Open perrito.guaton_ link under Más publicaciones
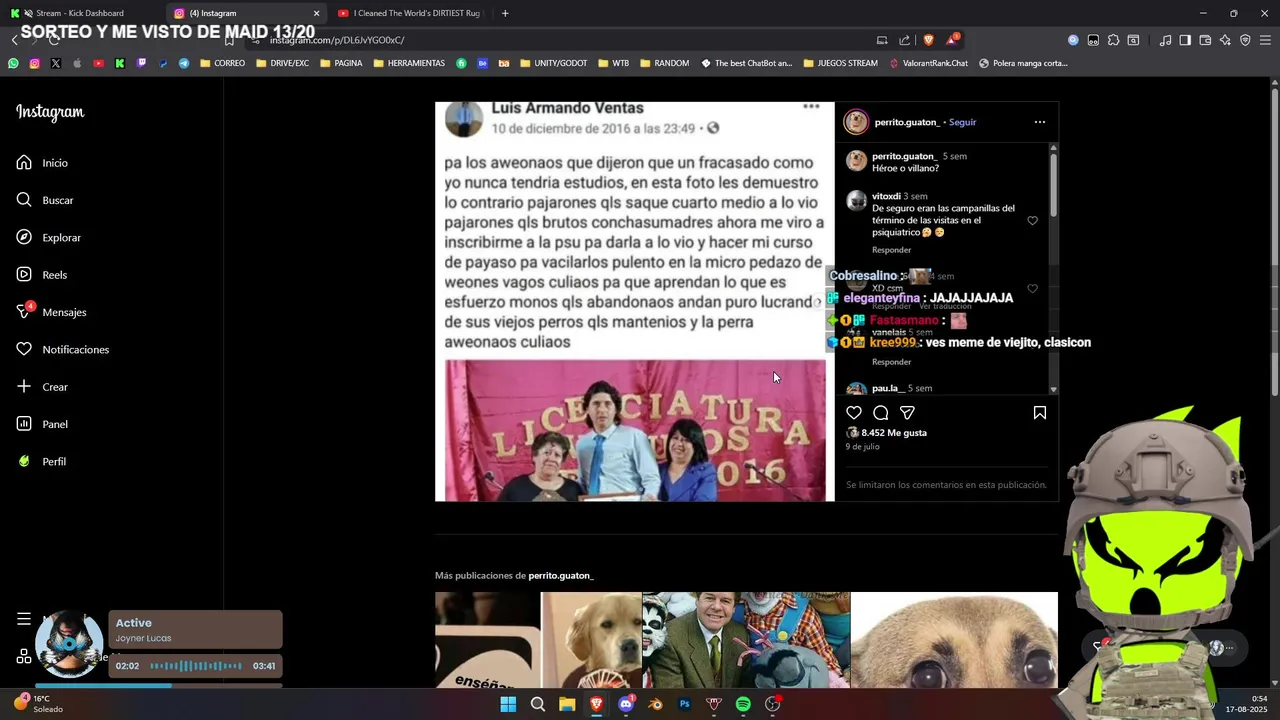1280x720 pixels. 561,576
